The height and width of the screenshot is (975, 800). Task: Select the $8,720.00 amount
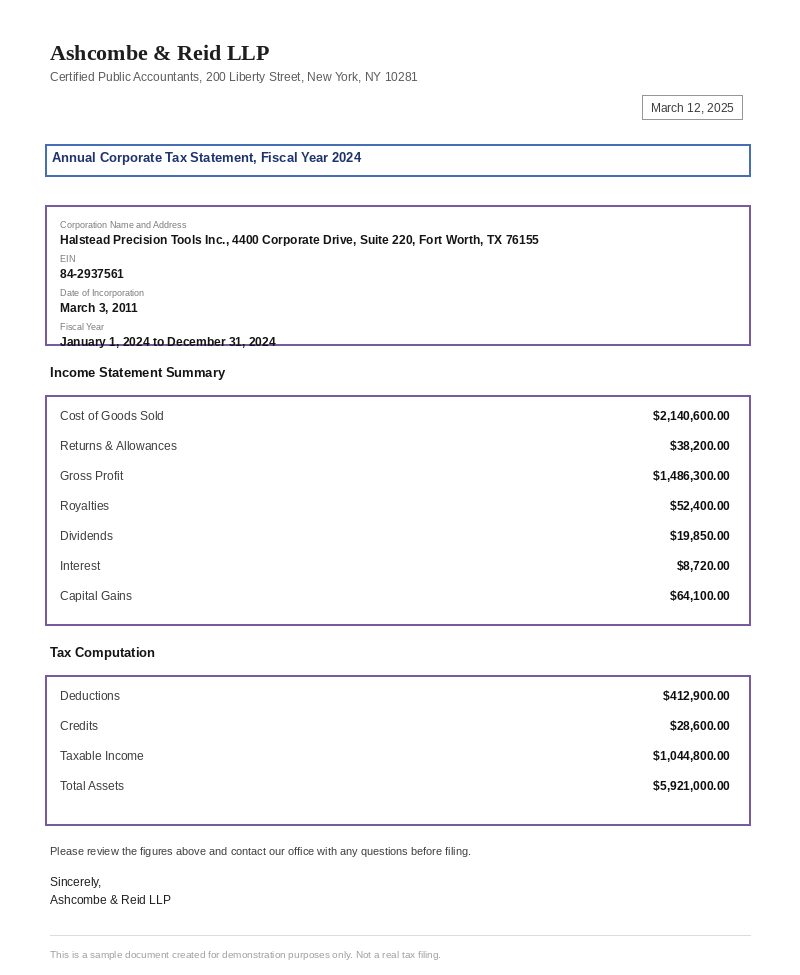[703, 566]
